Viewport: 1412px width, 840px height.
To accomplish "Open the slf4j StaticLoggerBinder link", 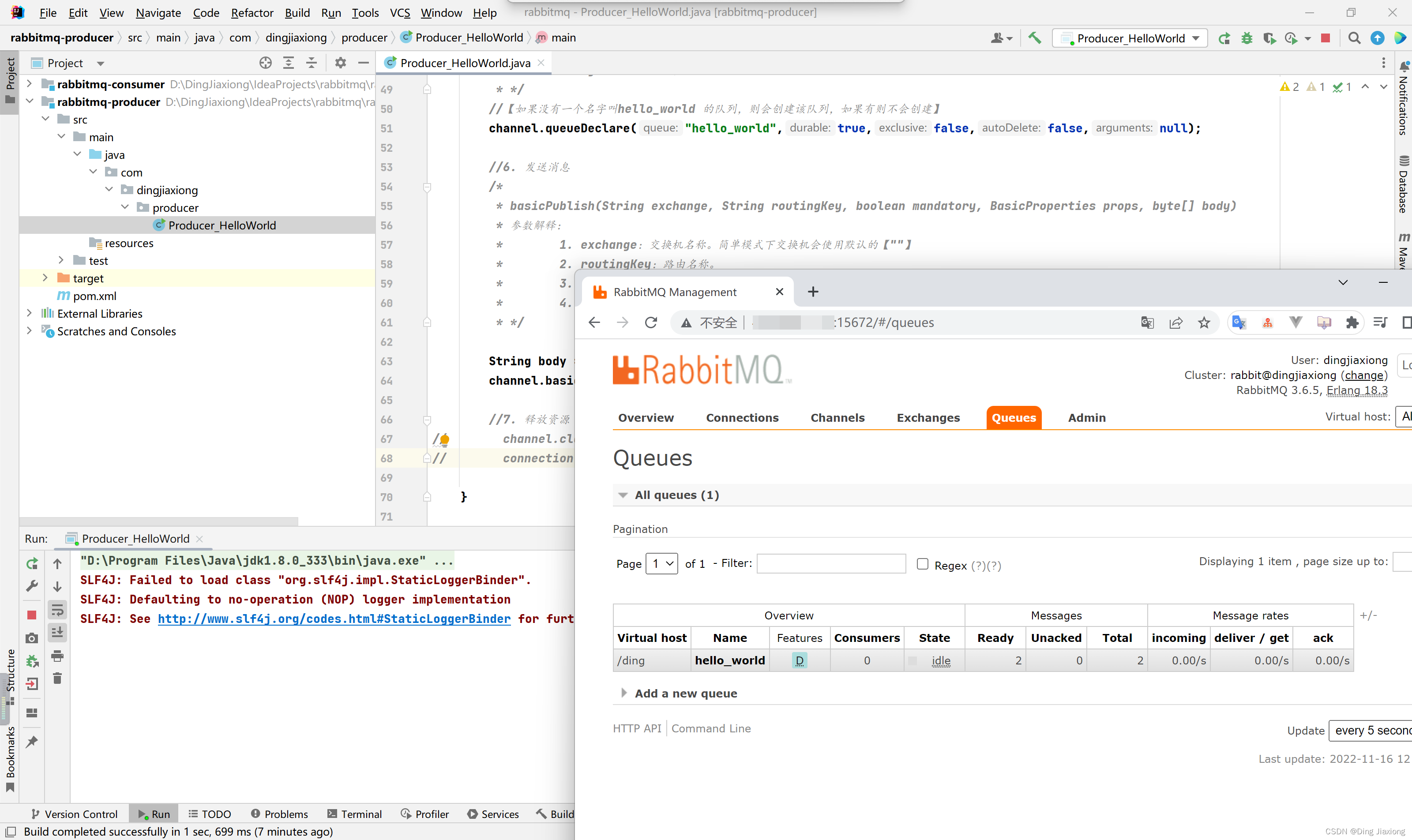I will pos(334,619).
